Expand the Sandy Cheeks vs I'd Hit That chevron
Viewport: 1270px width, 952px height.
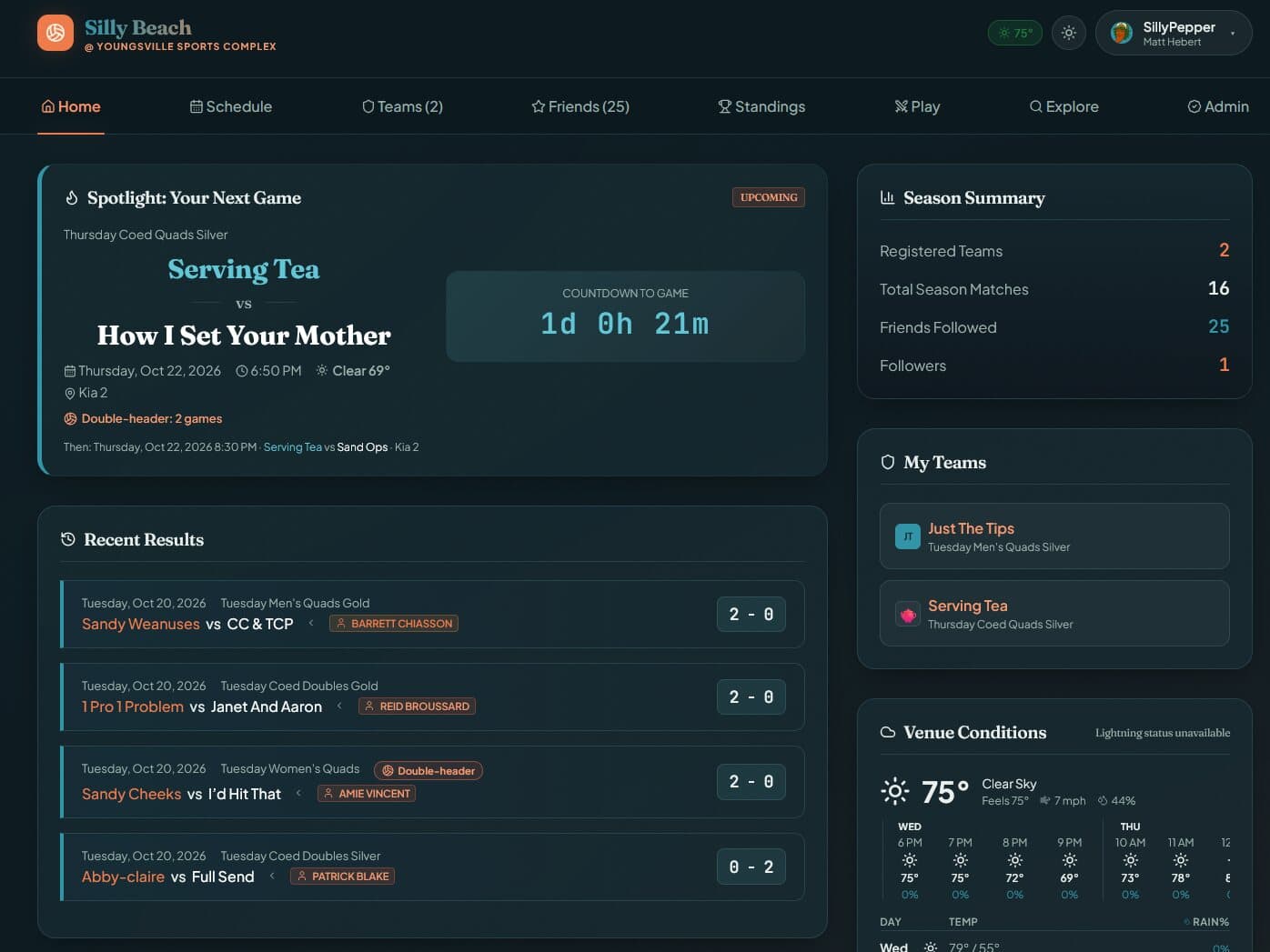298,794
